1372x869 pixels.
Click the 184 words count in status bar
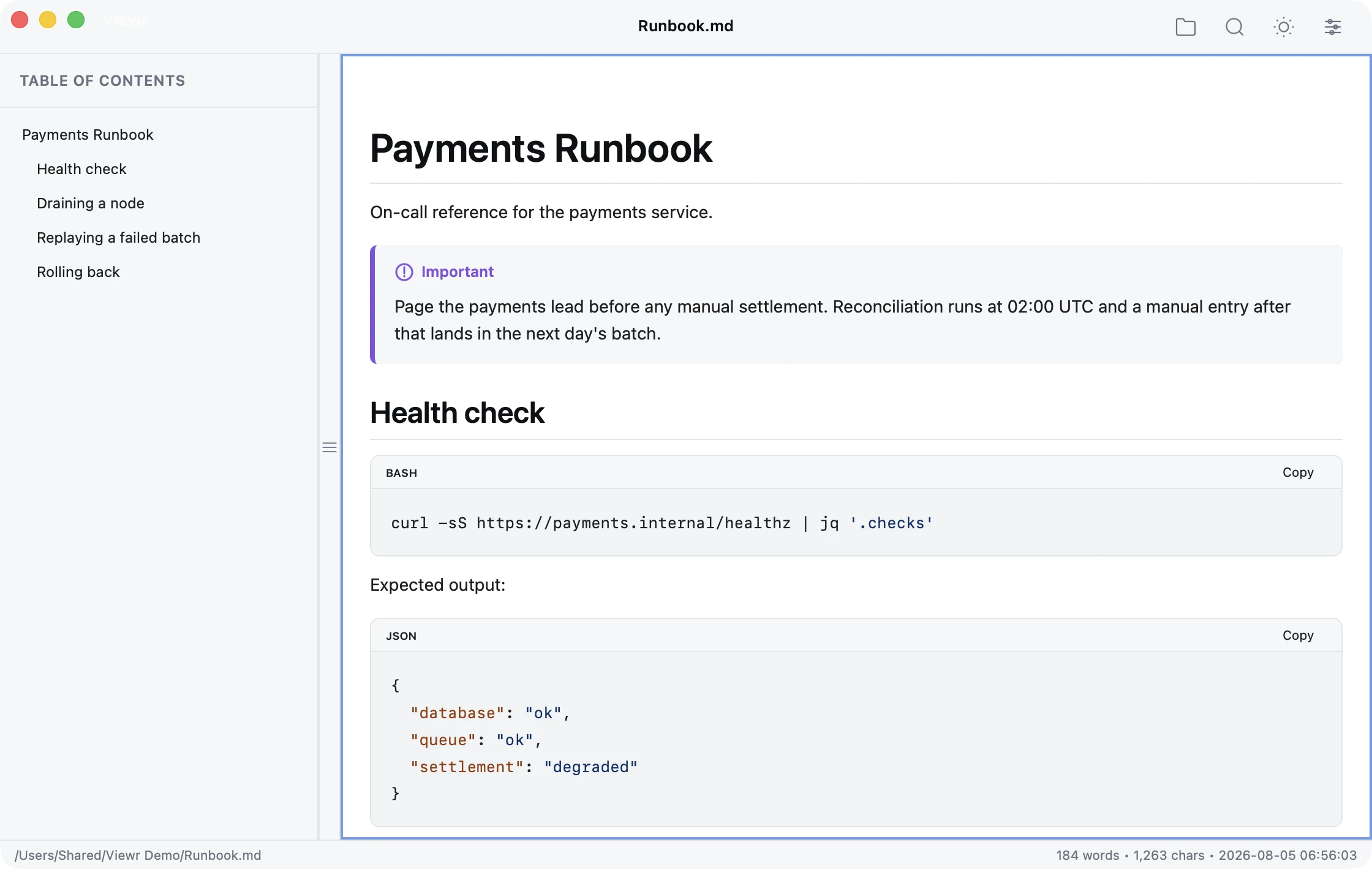[x=1087, y=855]
